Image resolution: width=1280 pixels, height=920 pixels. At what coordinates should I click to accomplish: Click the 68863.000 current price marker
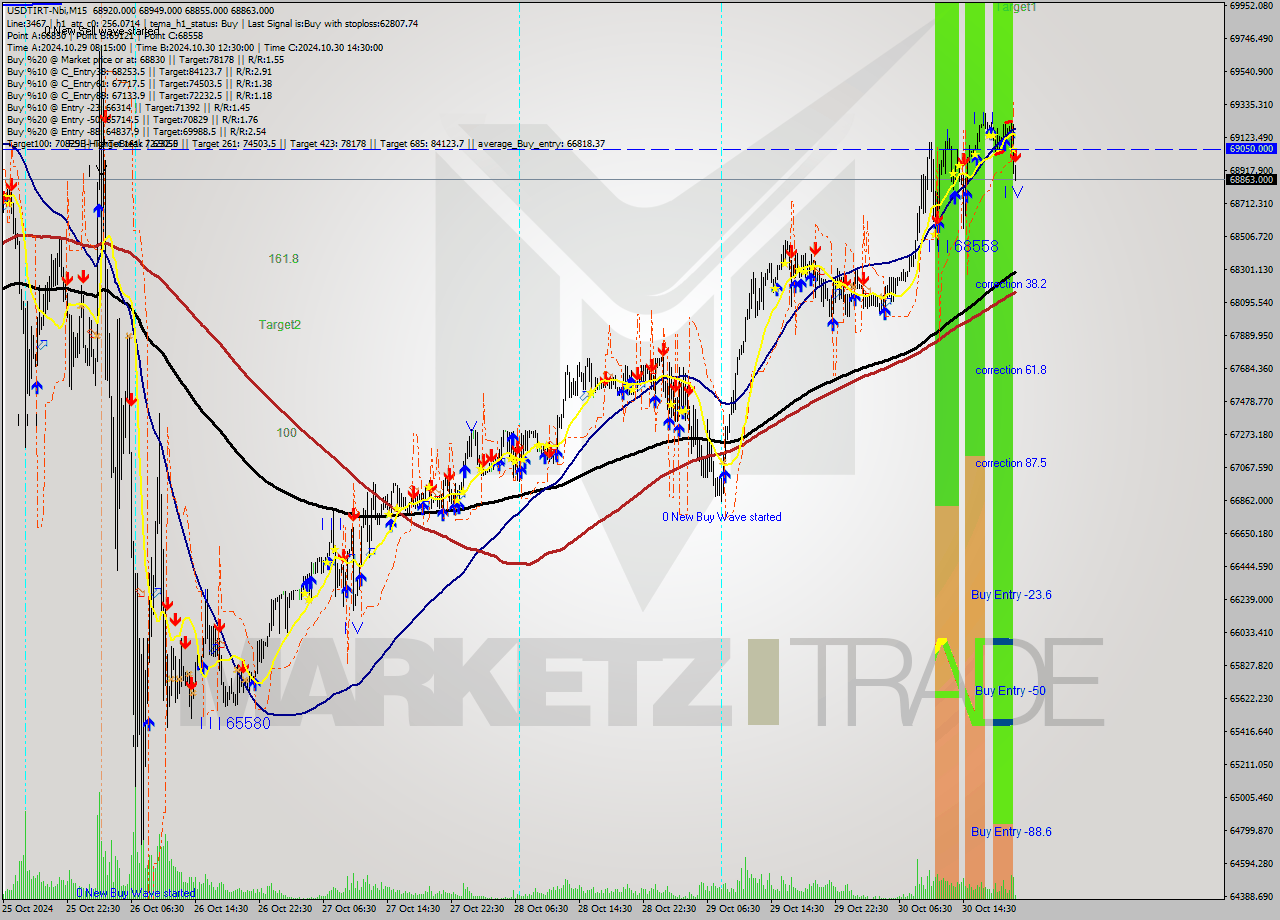pos(1250,180)
